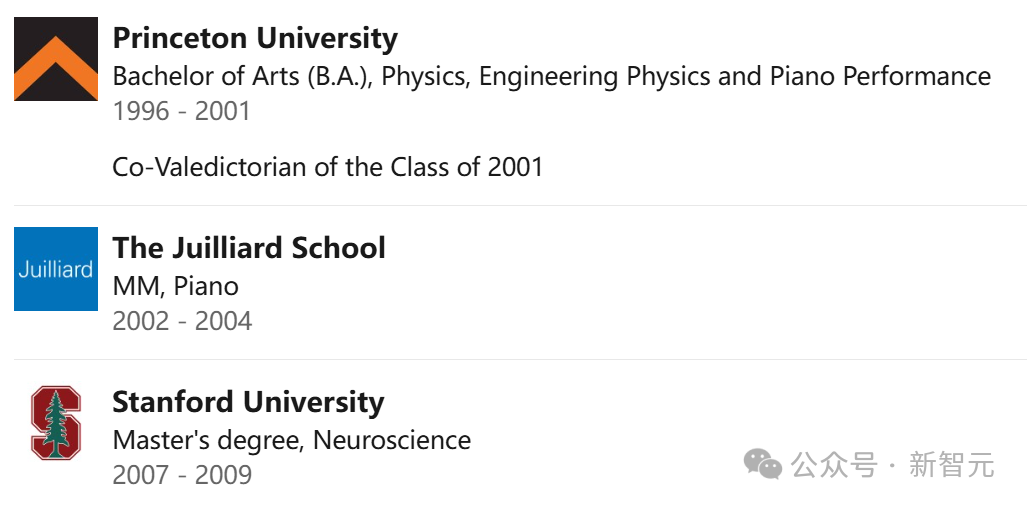Click the Princeton University orange chevron logo
Image resolution: width=1027 pixels, height=506 pixels.
coord(56,59)
